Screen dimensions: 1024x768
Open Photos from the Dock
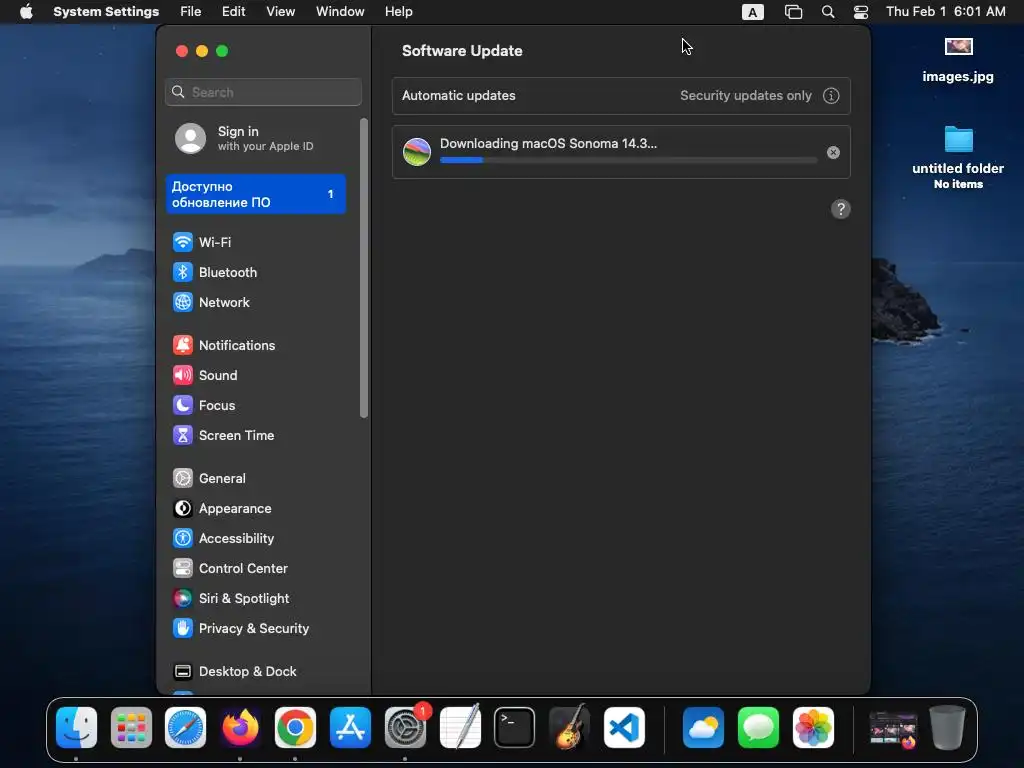click(x=813, y=728)
